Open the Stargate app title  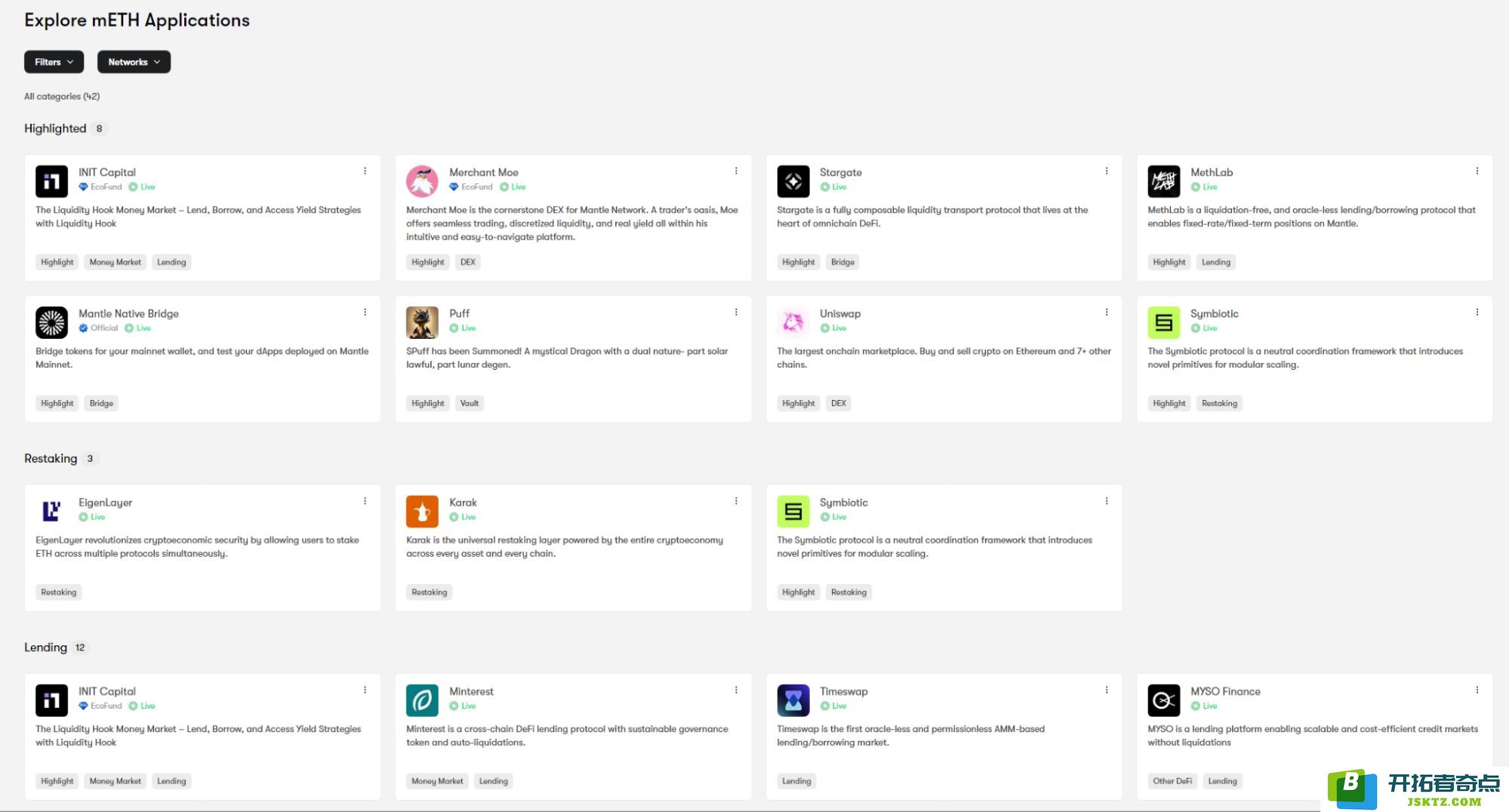[x=841, y=173]
